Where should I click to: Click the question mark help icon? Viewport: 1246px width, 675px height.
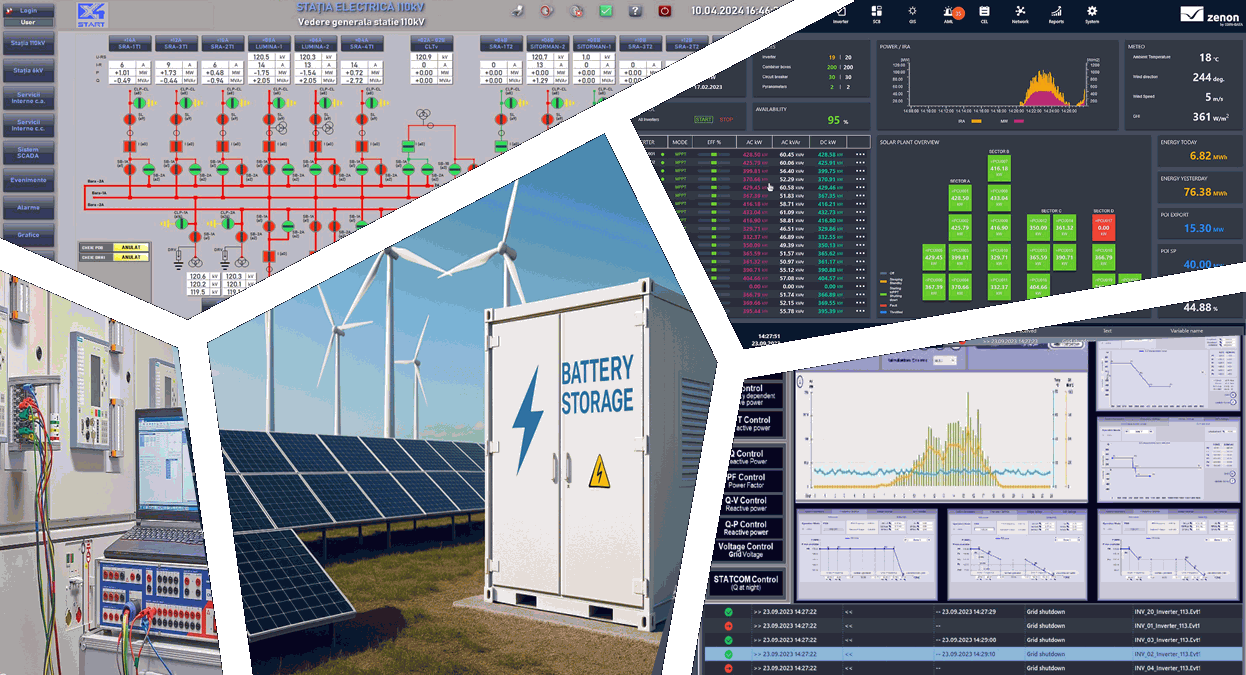(635, 11)
